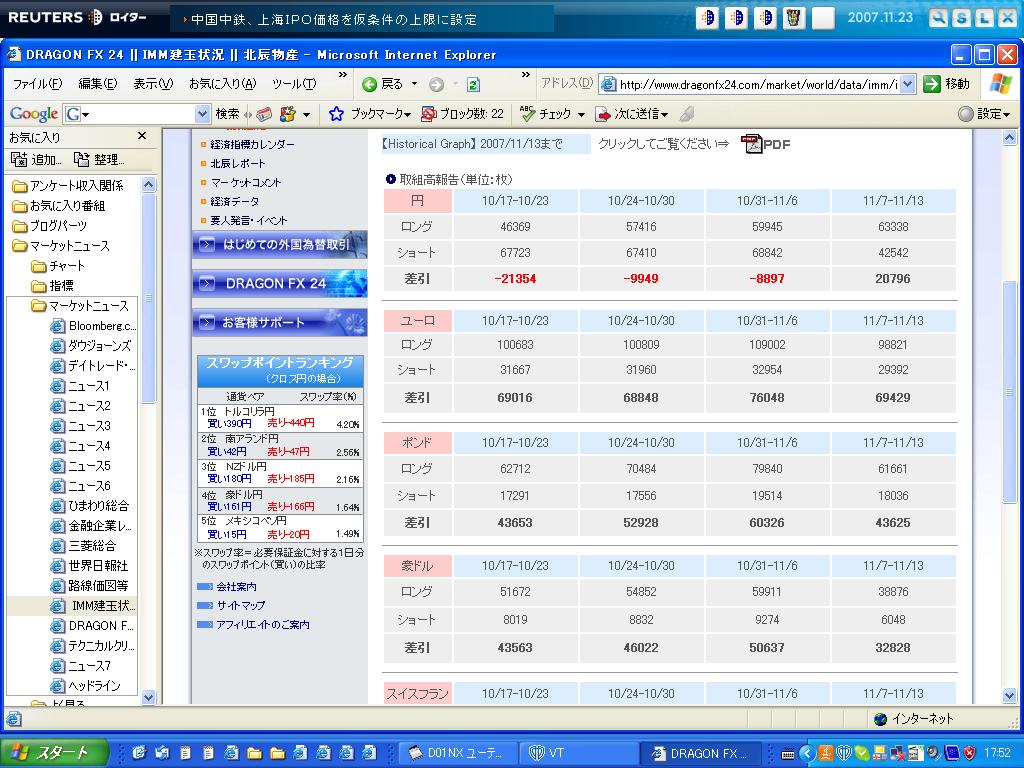
Task: Open the テクニカルクリ... favorite
Action: tap(93, 646)
